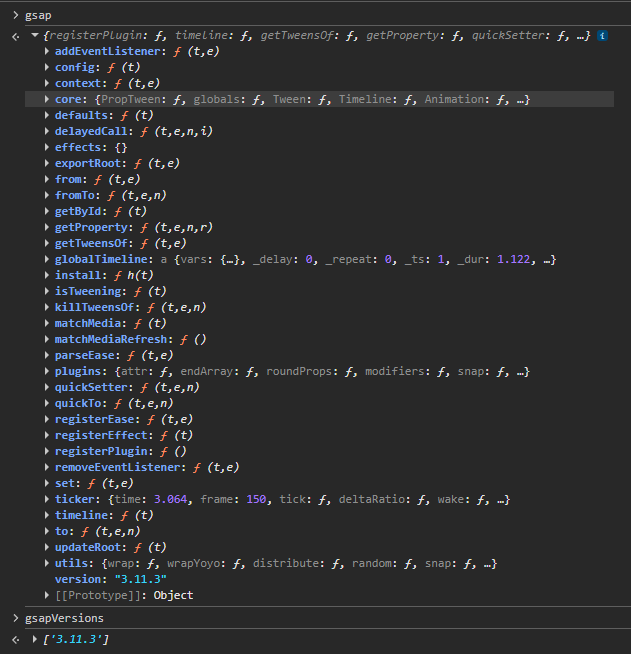Expand the ticker property
Screen dimensions: 631x654
(x=47, y=499)
